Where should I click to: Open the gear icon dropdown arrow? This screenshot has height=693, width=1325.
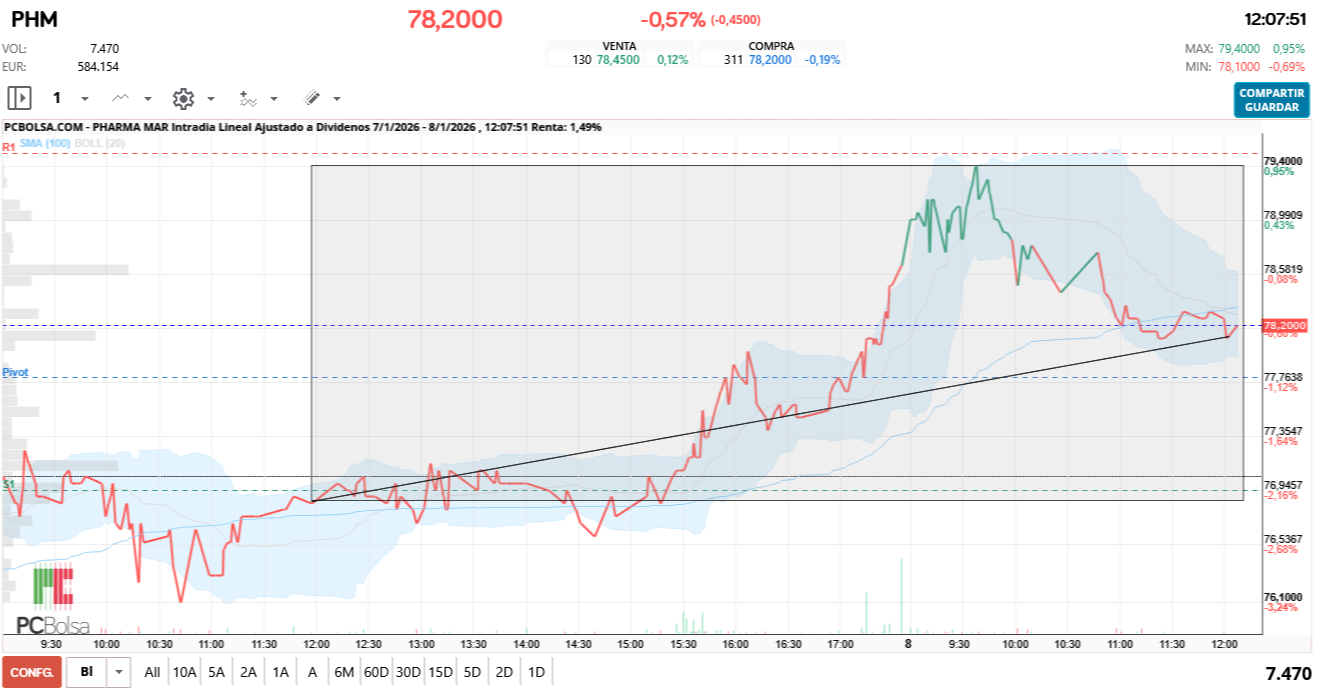210,97
